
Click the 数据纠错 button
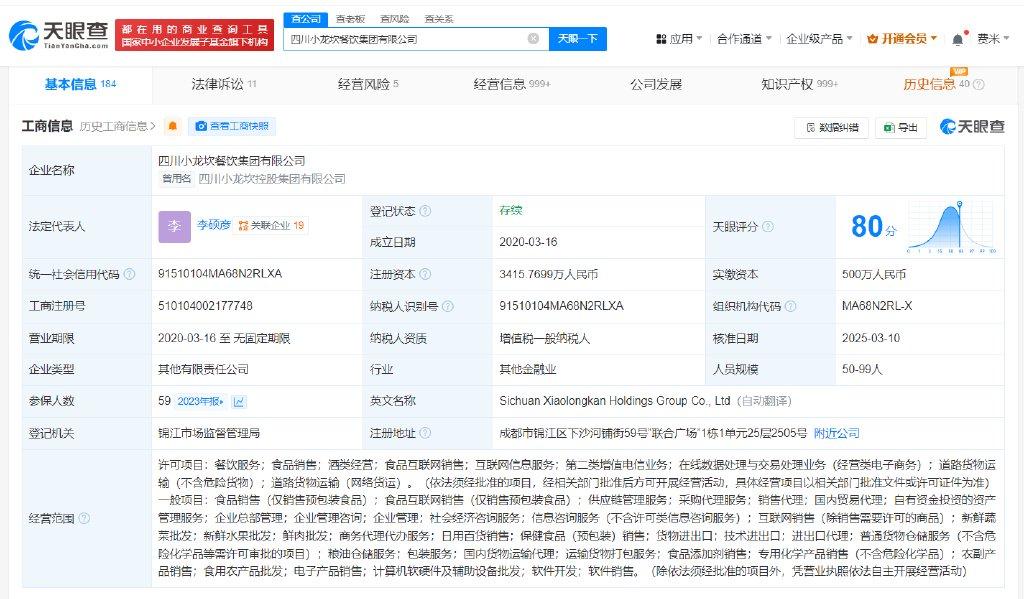click(832, 127)
